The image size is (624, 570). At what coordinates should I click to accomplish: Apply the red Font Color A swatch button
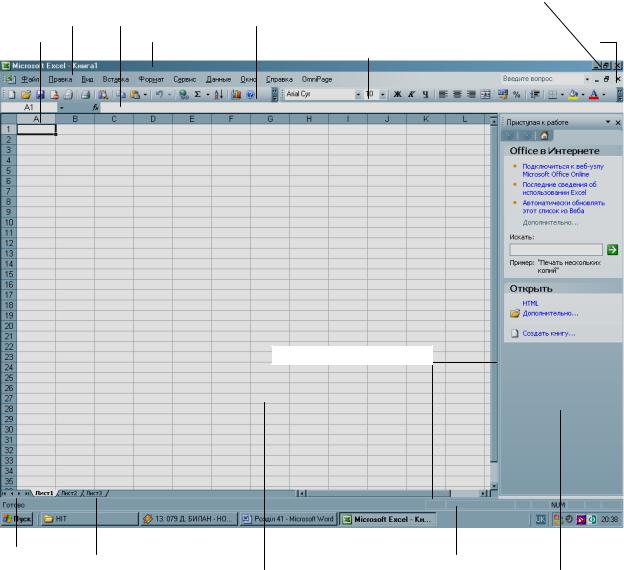tap(593, 95)
